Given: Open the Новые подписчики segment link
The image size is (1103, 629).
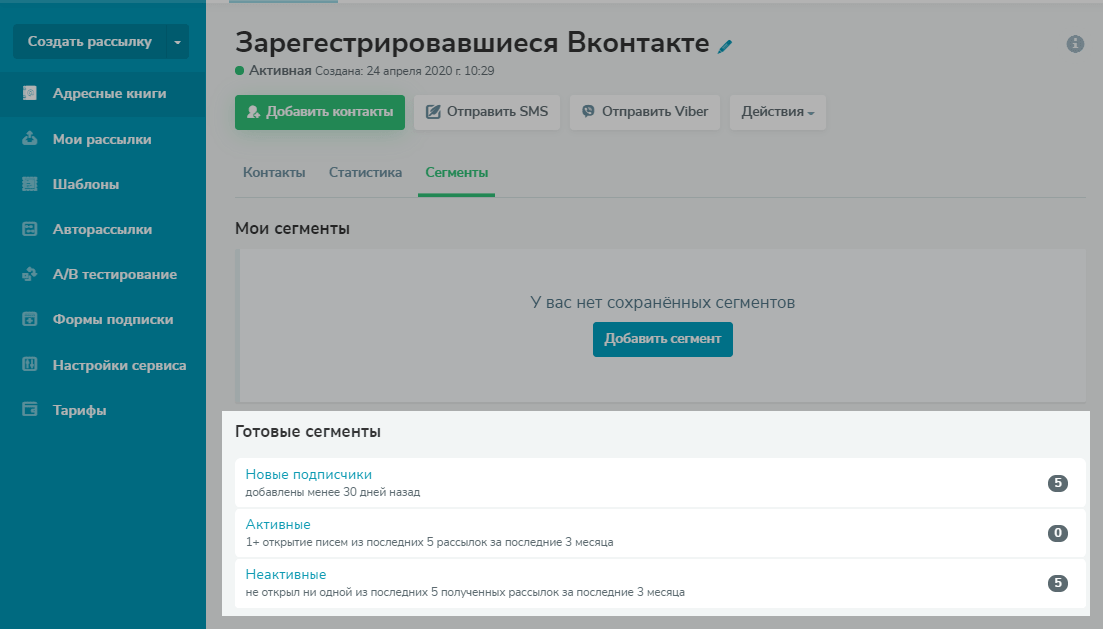Looking at the screenshot, I should tap(309, 474).
